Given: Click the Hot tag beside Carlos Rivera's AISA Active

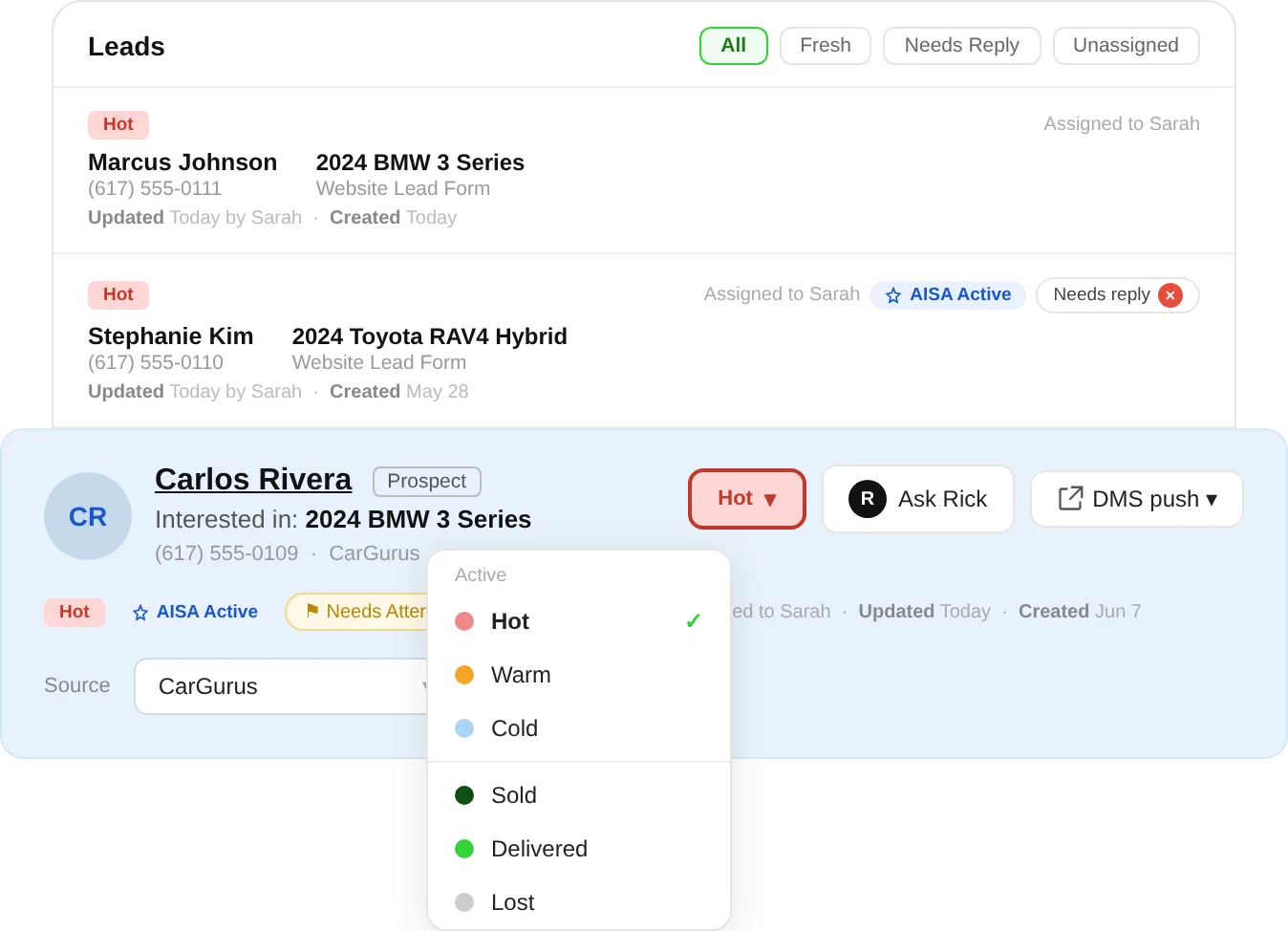Looking at the screenshot, I should (75, 612).
